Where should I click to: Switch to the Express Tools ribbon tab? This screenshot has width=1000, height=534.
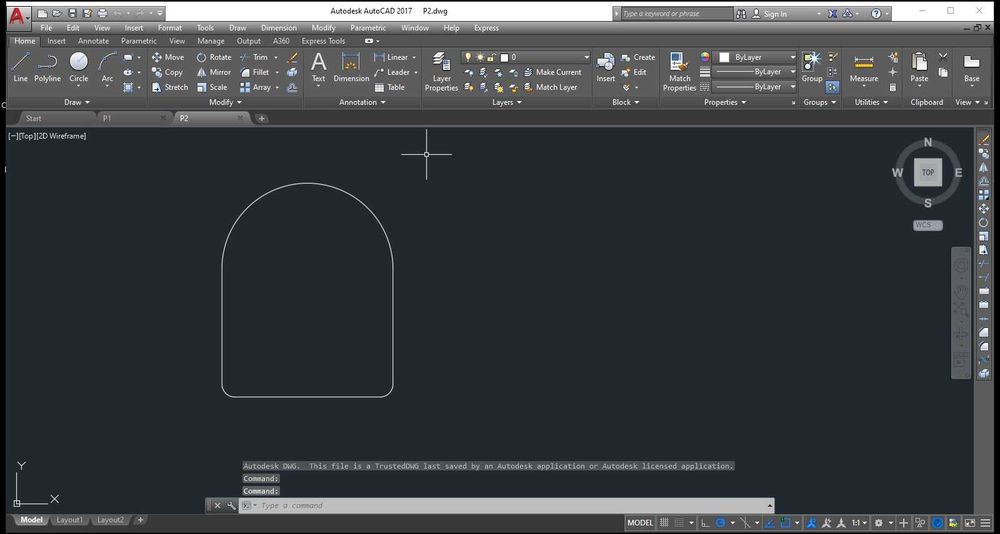coord(323,41)
